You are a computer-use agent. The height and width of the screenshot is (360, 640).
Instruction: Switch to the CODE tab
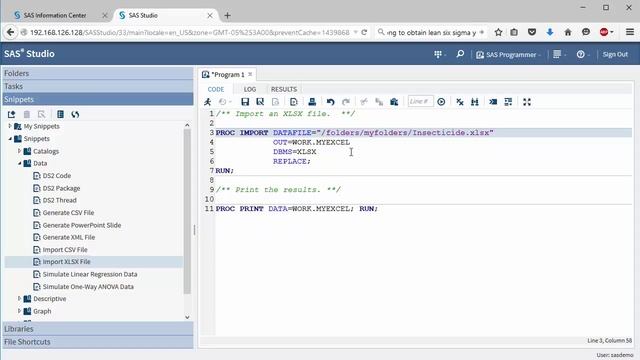point(216,89)
